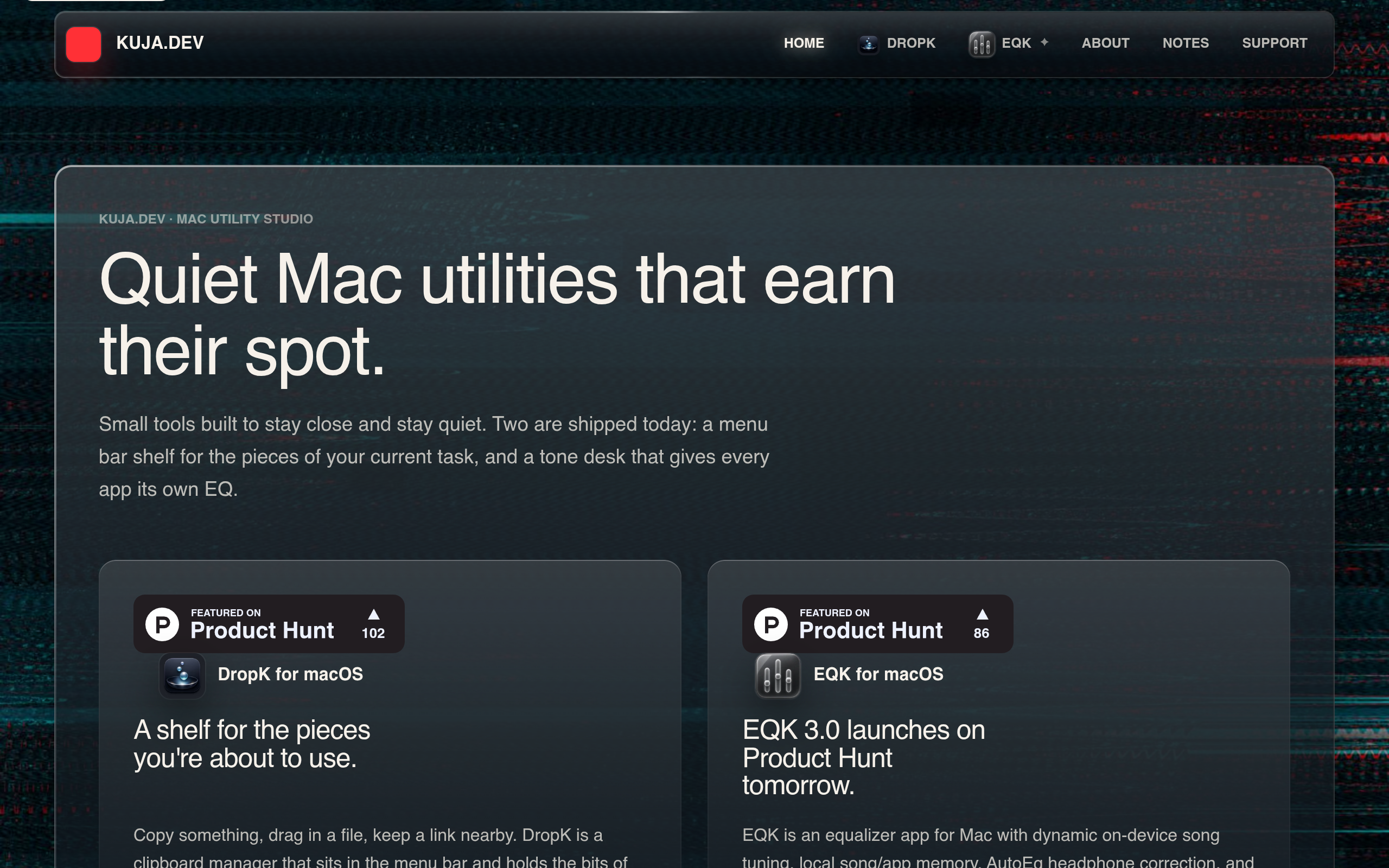Open the SUPPORT nav item
The height and width of the screenshot is (868, 1389).
1274,43
